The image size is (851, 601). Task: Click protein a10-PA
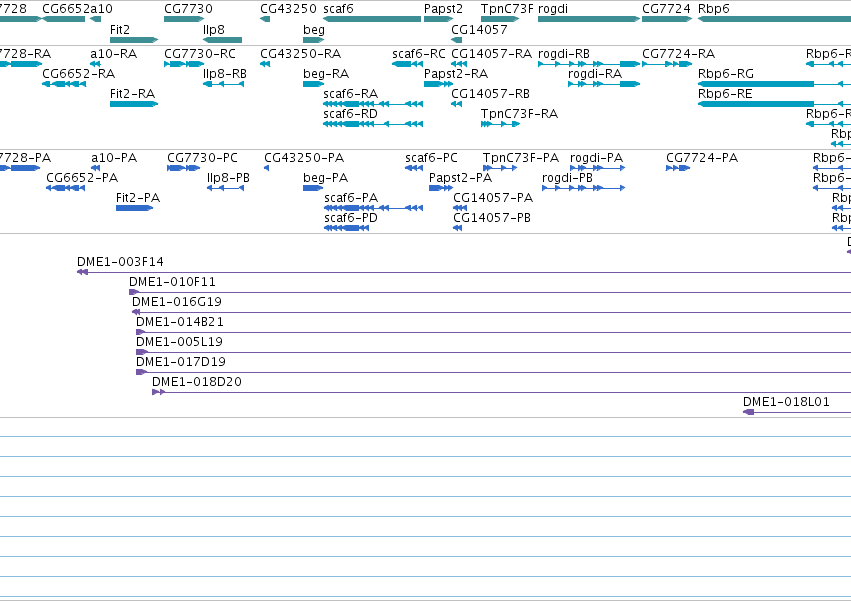point(96,168)
